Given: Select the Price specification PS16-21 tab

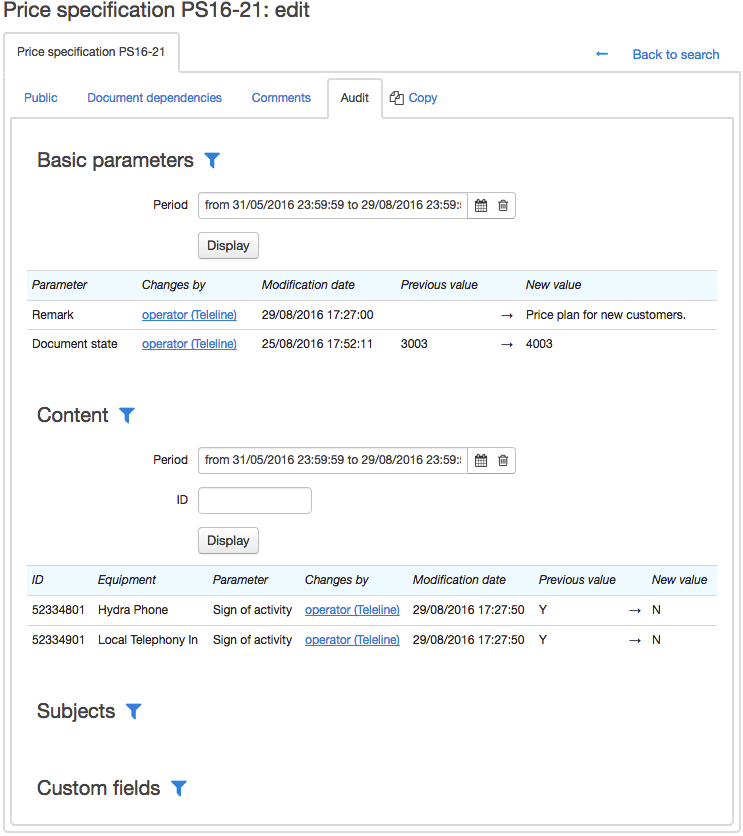Looking at the screenshot, I should tap(91, 52).
